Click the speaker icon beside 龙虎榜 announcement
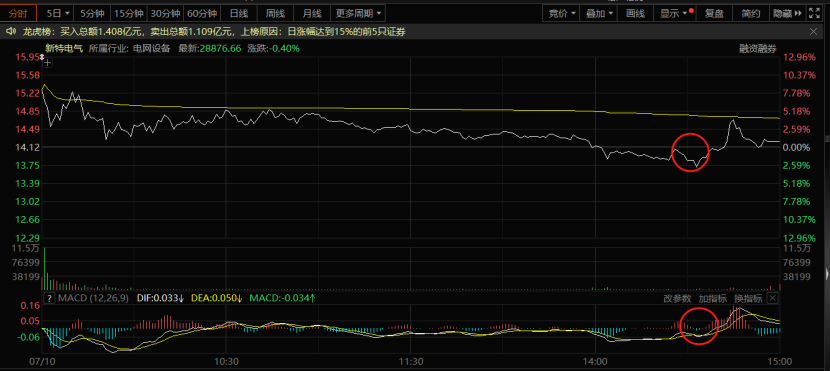 (x=10, y=32)
